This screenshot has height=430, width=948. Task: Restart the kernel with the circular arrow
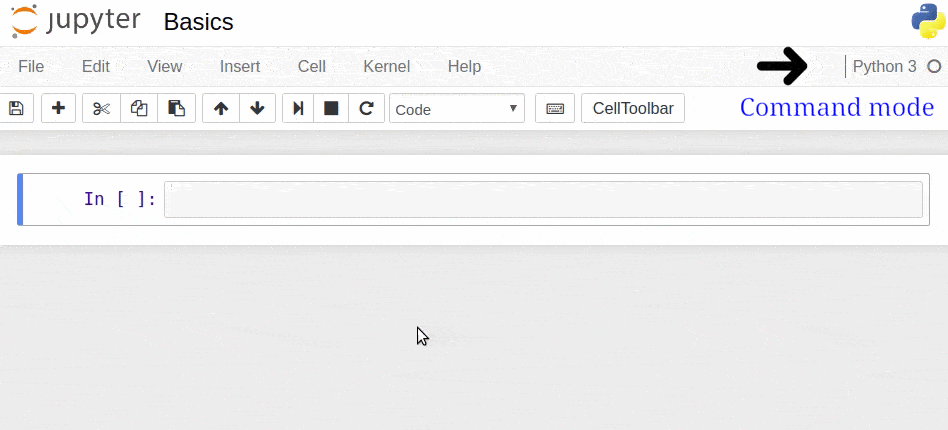[x=366, y=108]
